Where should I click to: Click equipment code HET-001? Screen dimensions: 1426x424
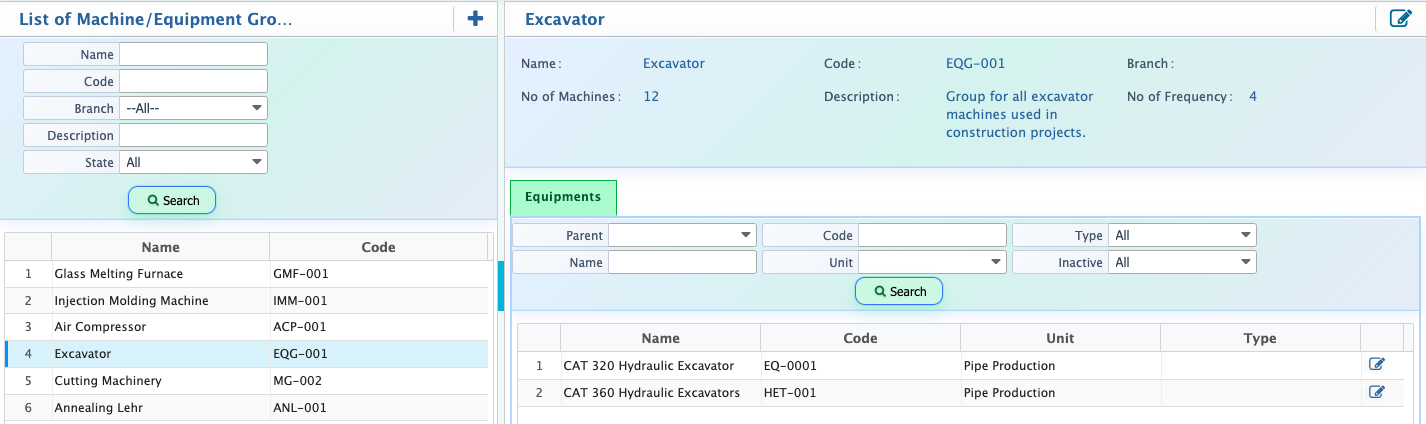pyautogui.click(x=789, y=393)
